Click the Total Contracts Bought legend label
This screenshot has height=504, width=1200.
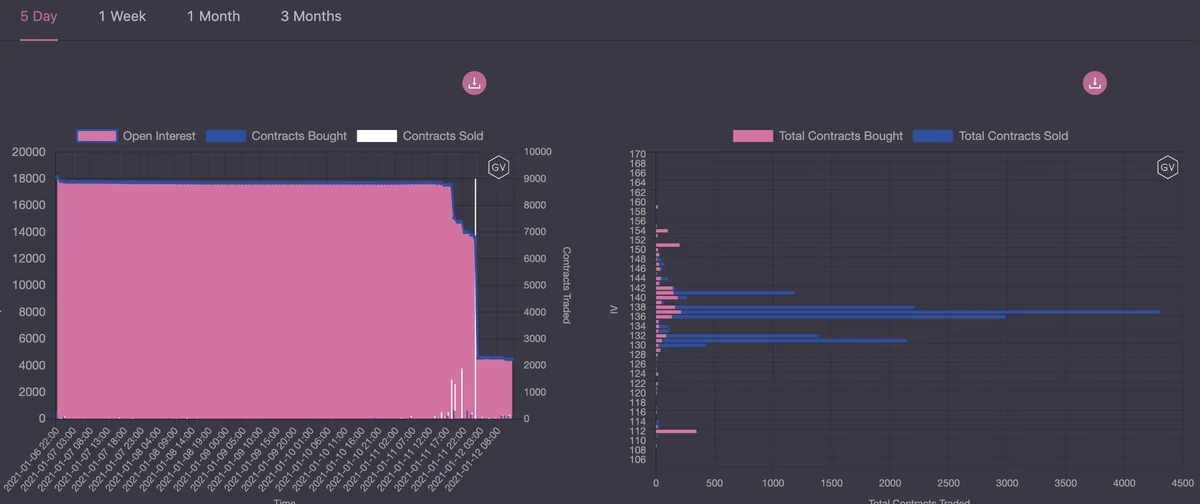tap(841, 136)
